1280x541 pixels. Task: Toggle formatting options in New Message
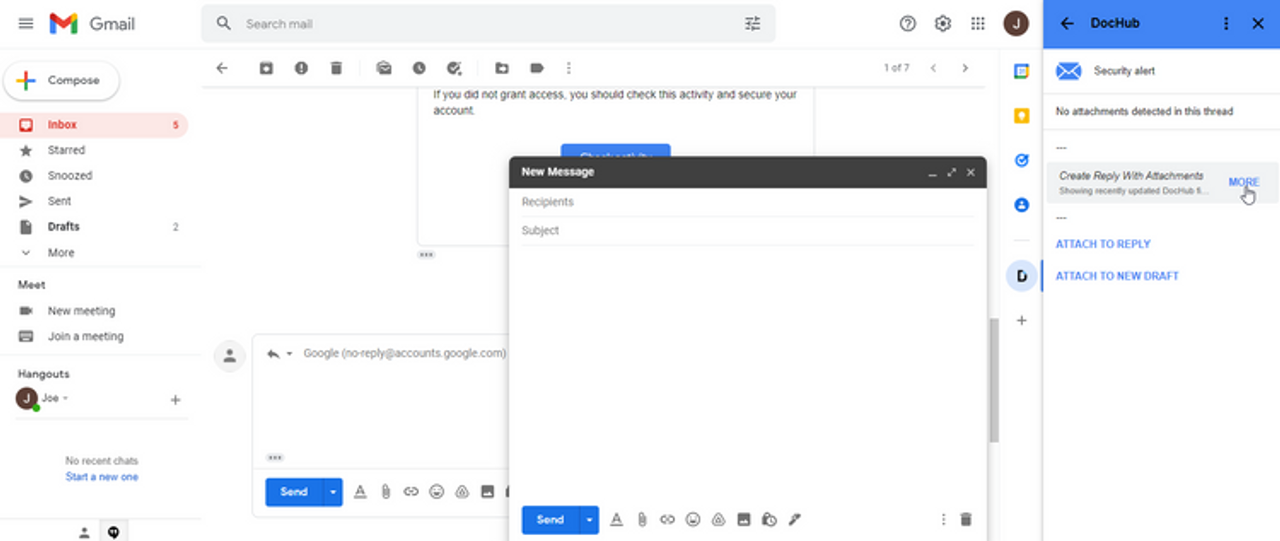click(616, 520)
